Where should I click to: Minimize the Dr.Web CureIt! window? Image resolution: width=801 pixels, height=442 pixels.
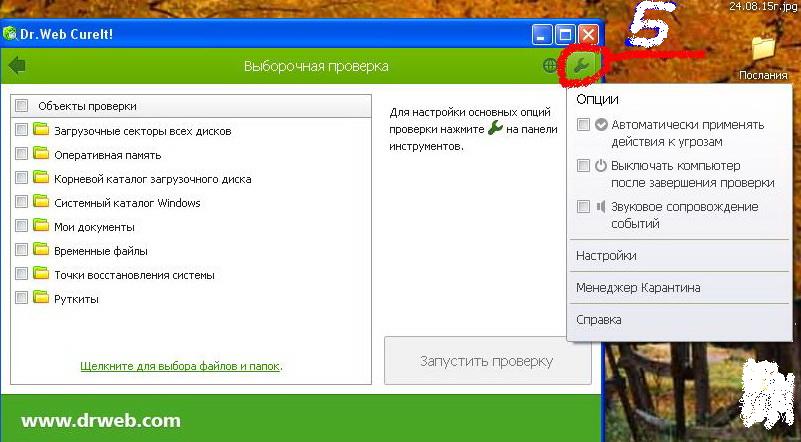point(542,35)
